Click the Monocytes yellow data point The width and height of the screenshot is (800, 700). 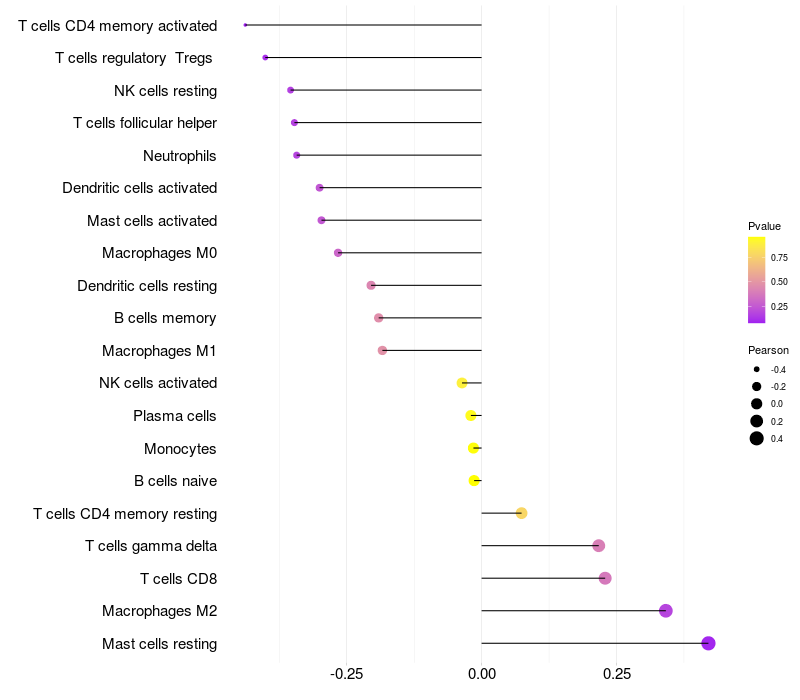point(473,448)
